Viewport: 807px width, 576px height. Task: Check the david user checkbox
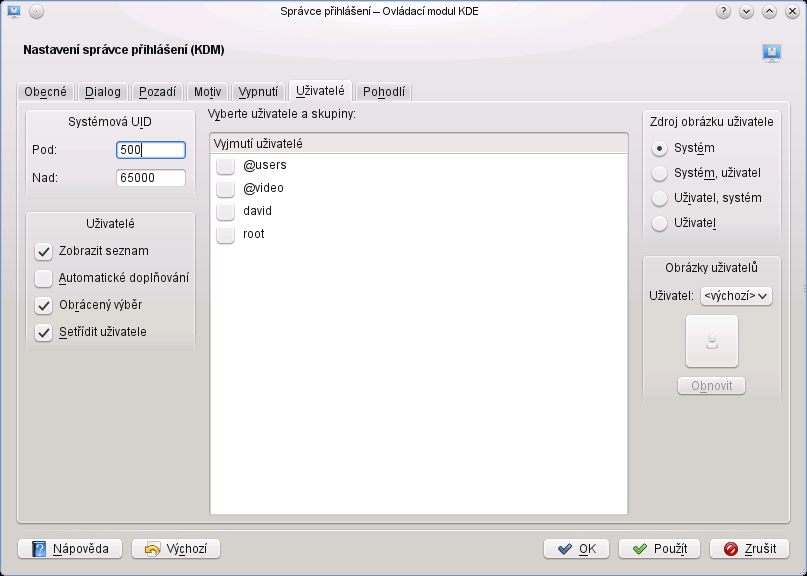225,211
